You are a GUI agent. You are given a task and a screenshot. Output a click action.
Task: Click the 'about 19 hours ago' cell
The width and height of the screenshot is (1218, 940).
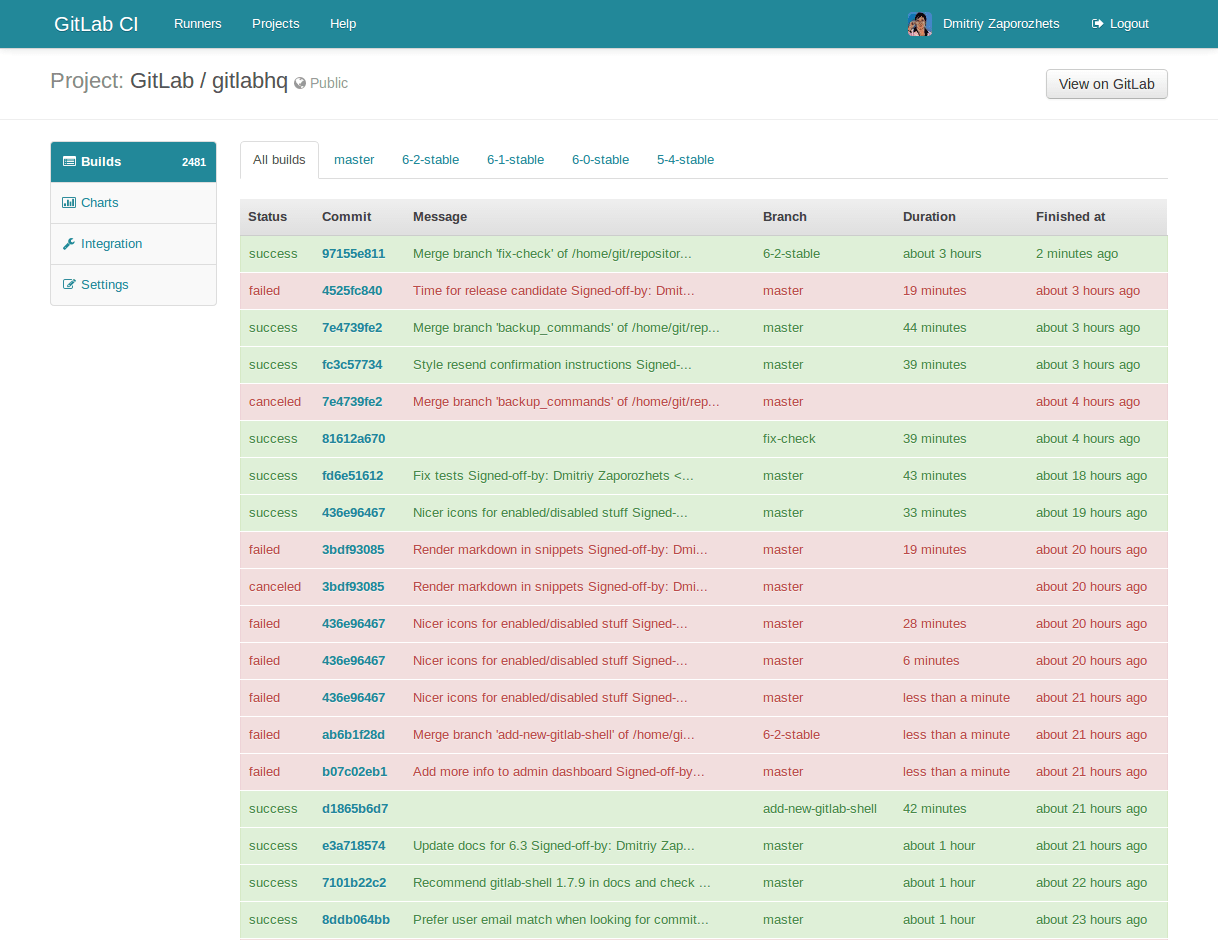(1091, 513)
